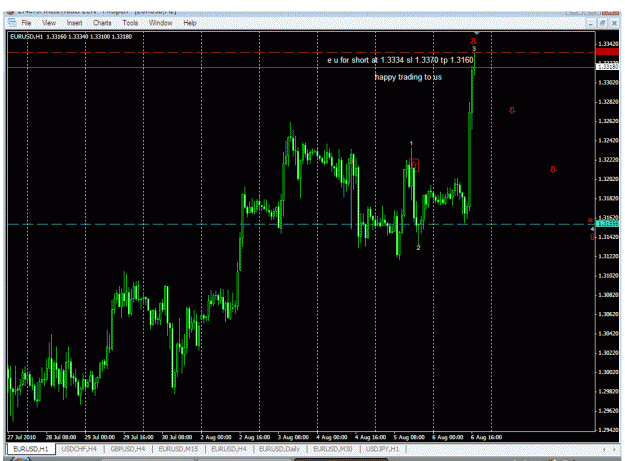Switch to the EURUSD,Daily chart tab
The image size is (625, 461).
(279, 449)
